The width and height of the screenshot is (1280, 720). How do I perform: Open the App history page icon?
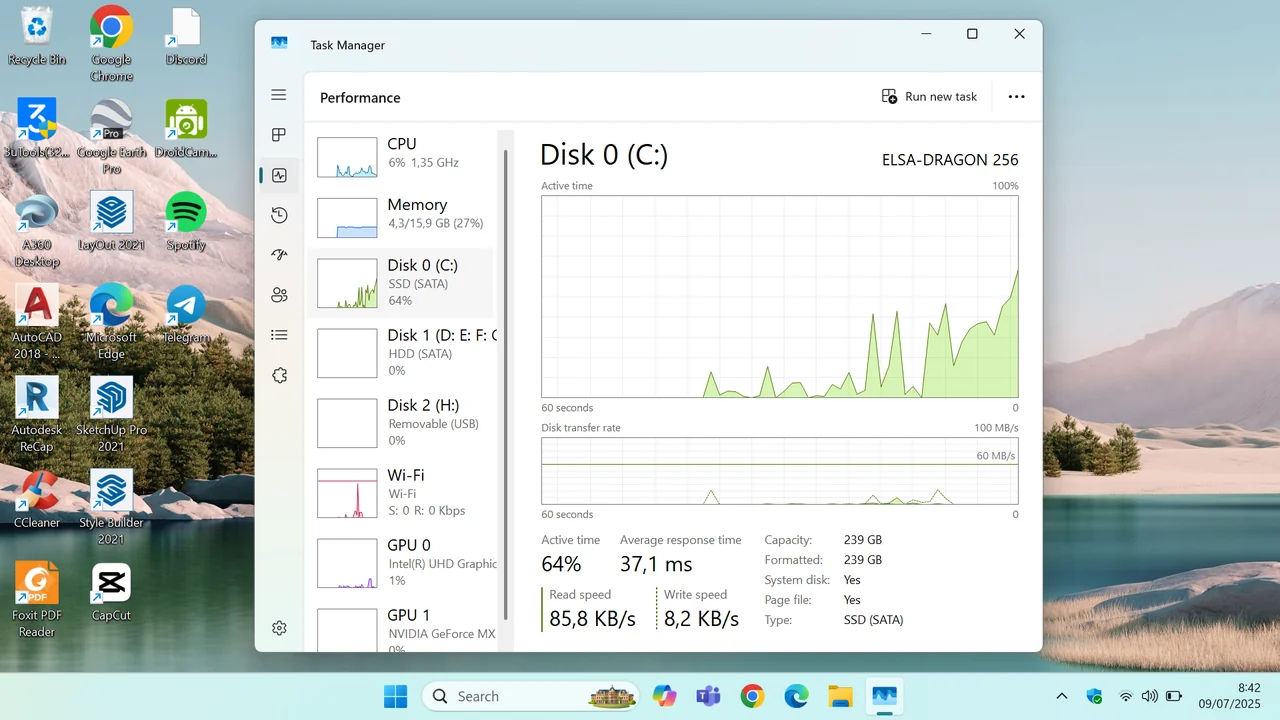[x=279, y=215]
